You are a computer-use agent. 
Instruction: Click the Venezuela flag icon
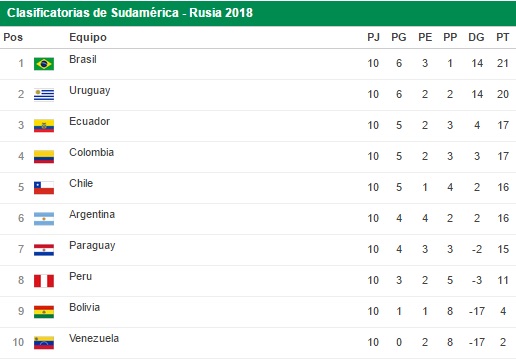(44, 343)
